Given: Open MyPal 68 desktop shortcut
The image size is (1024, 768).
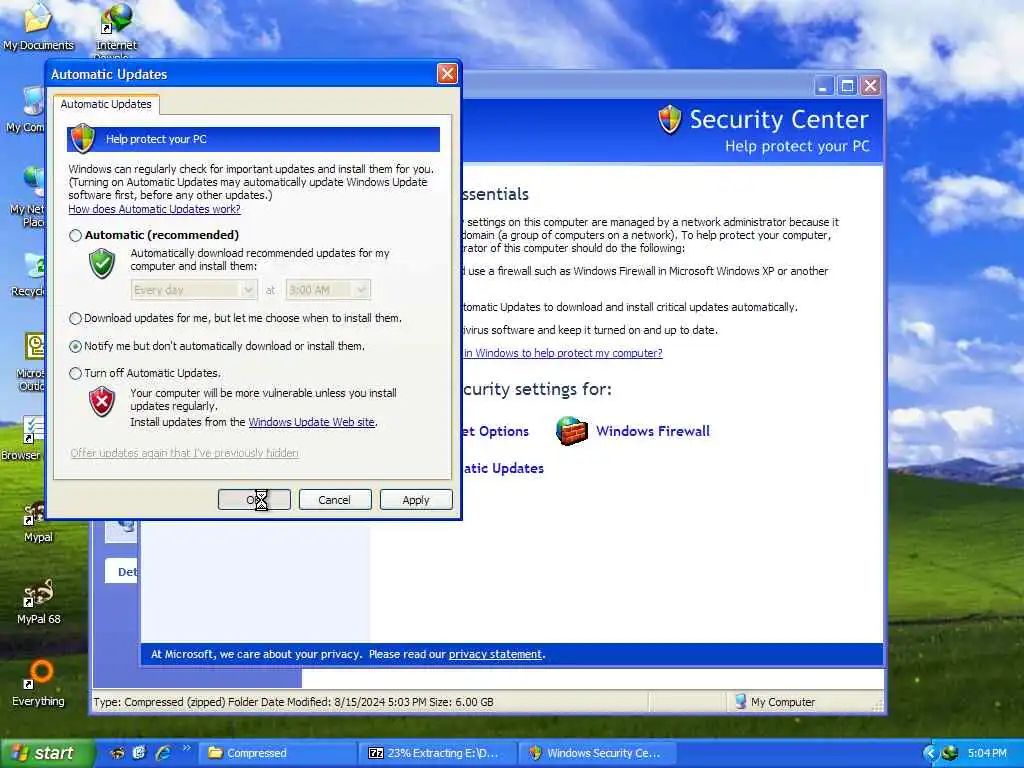Looking at the screenshot, I should click(x=38, y=602).
